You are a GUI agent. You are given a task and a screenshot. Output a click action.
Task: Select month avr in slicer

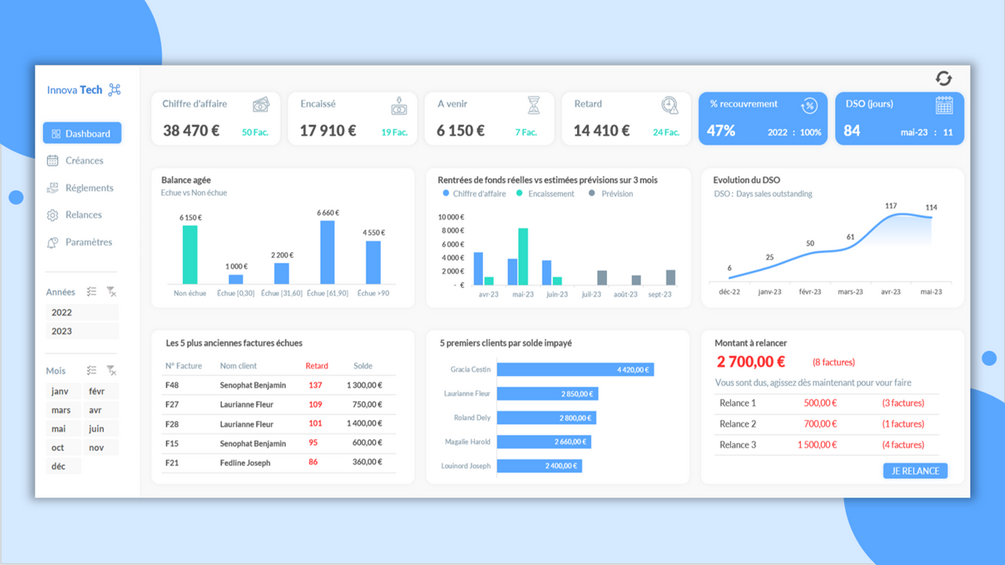[101, 410]
